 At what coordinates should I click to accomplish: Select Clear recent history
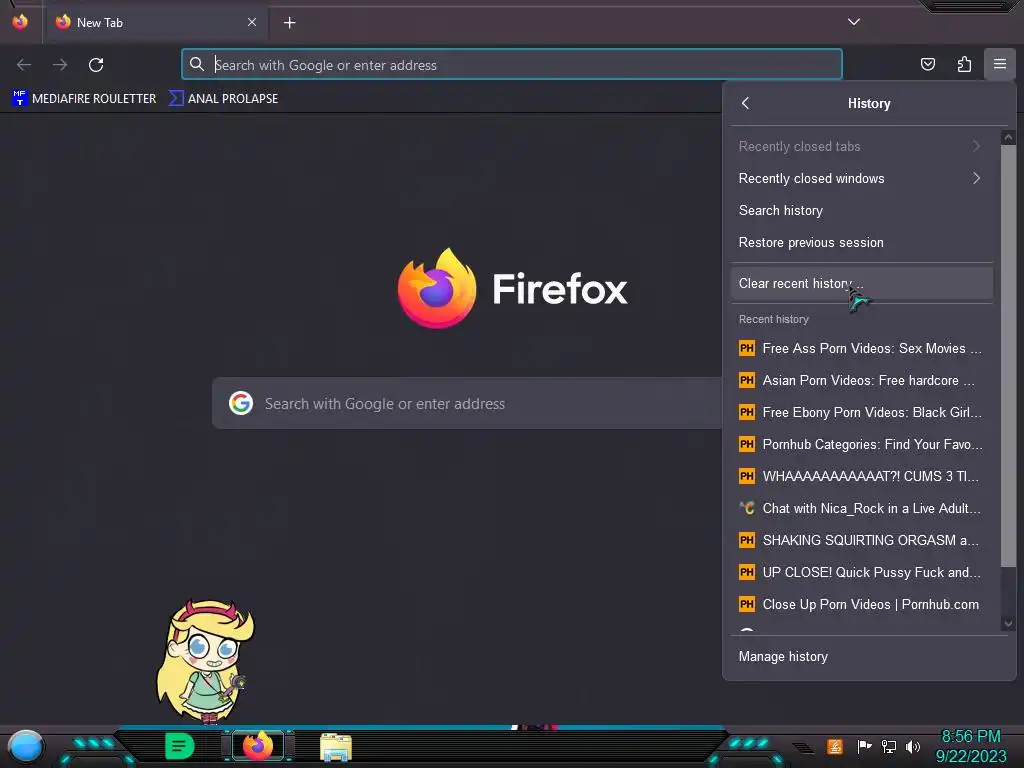point(861,283)
